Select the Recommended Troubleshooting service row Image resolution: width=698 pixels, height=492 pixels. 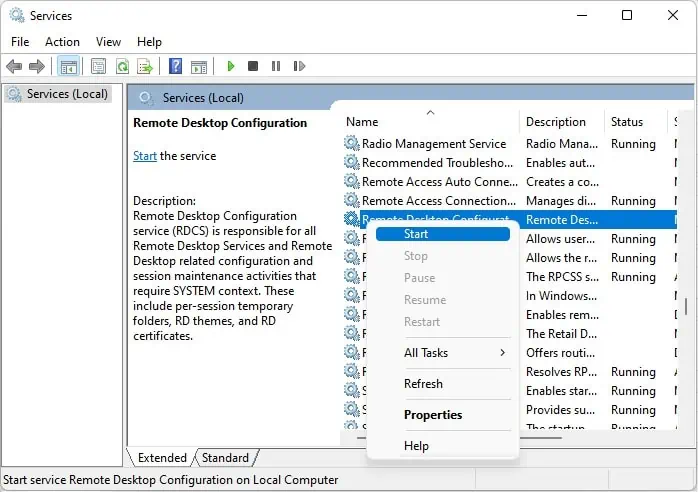click(x=510, y=163)
